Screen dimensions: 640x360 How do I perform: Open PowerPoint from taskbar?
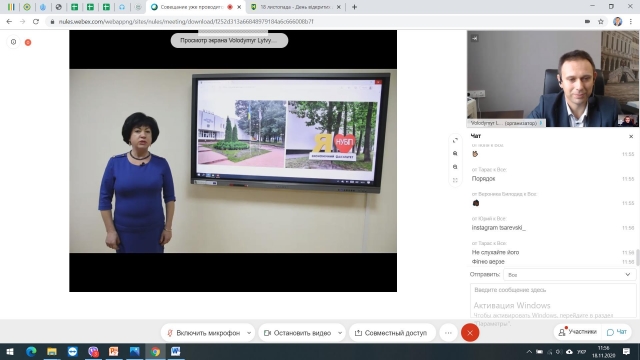click(114, 351)
